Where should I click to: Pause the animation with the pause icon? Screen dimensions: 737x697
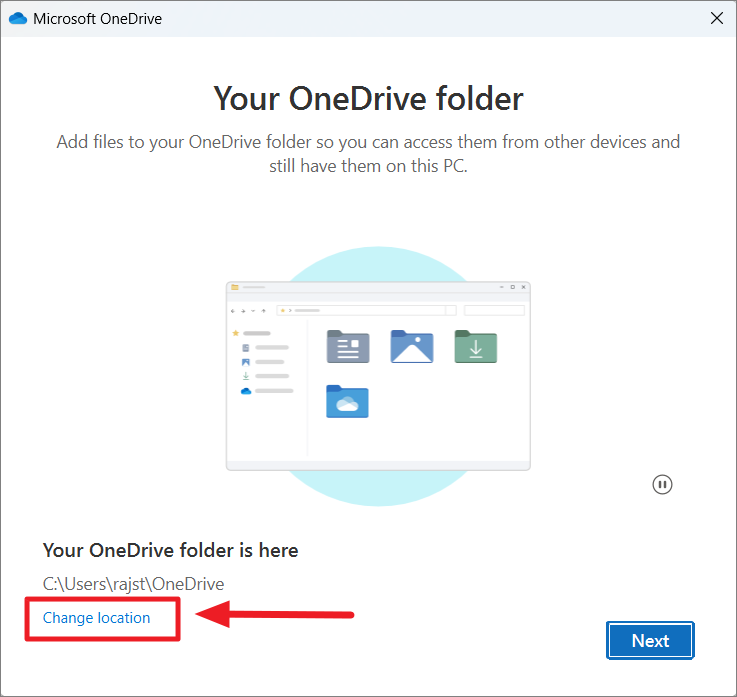point(662,485)
